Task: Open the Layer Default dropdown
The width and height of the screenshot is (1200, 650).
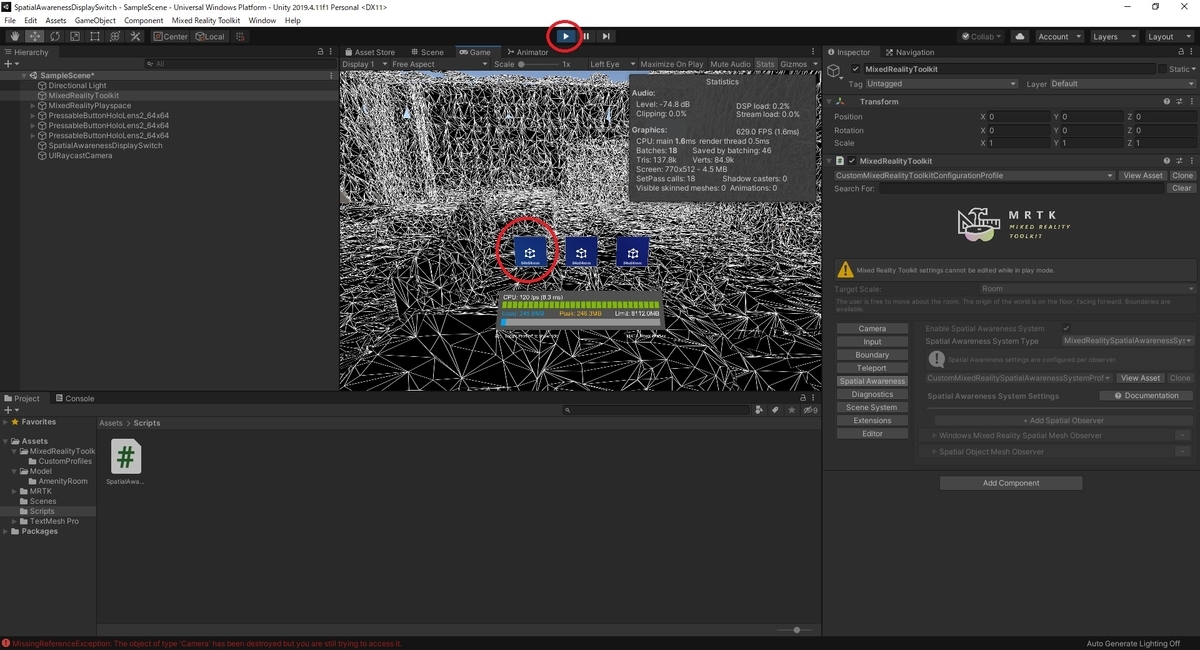Action: coord(1121,84)
